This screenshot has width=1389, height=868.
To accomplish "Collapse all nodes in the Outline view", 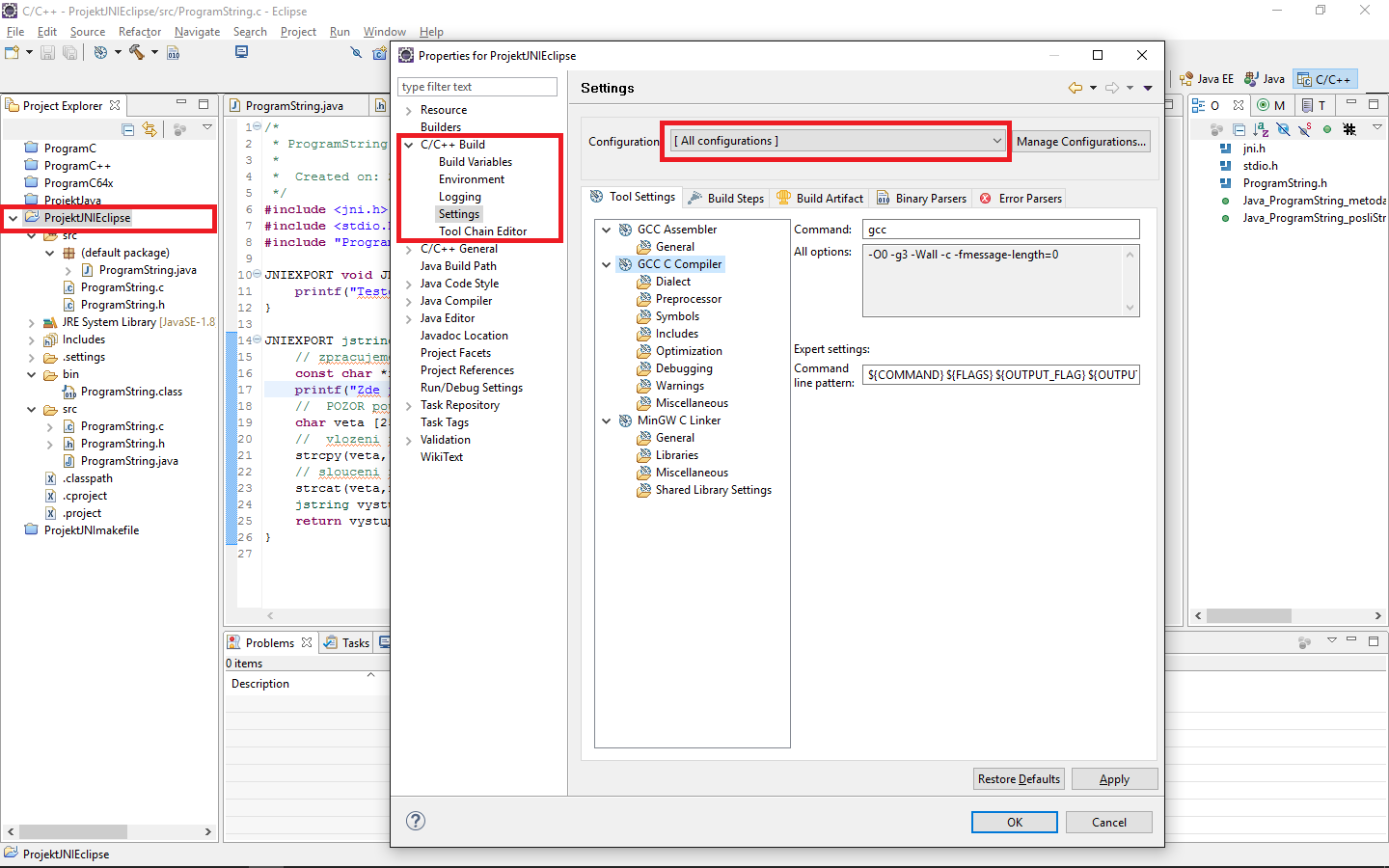I will tap(1239, 128).
